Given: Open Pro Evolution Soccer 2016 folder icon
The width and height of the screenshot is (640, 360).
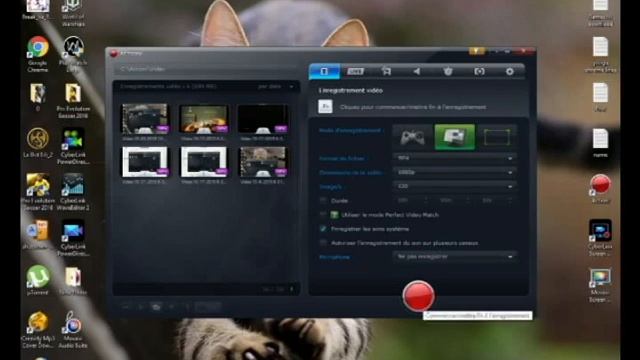Looking at the screenshot, I should (73, 100).
